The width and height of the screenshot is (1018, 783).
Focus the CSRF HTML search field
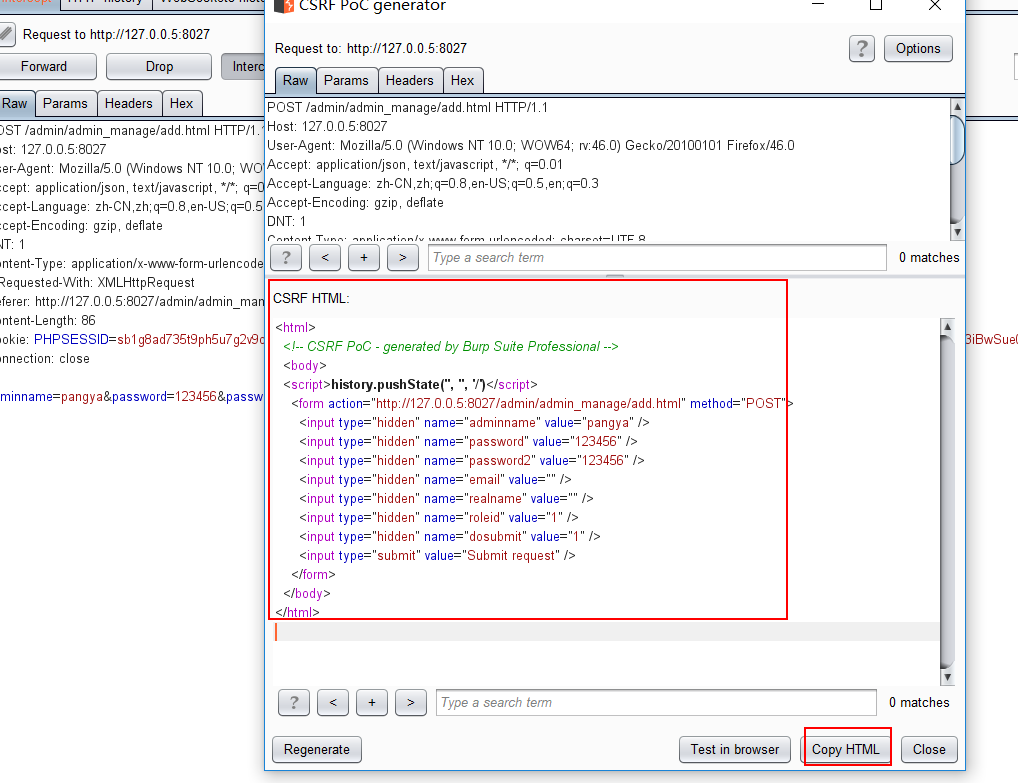click(656, 702)
